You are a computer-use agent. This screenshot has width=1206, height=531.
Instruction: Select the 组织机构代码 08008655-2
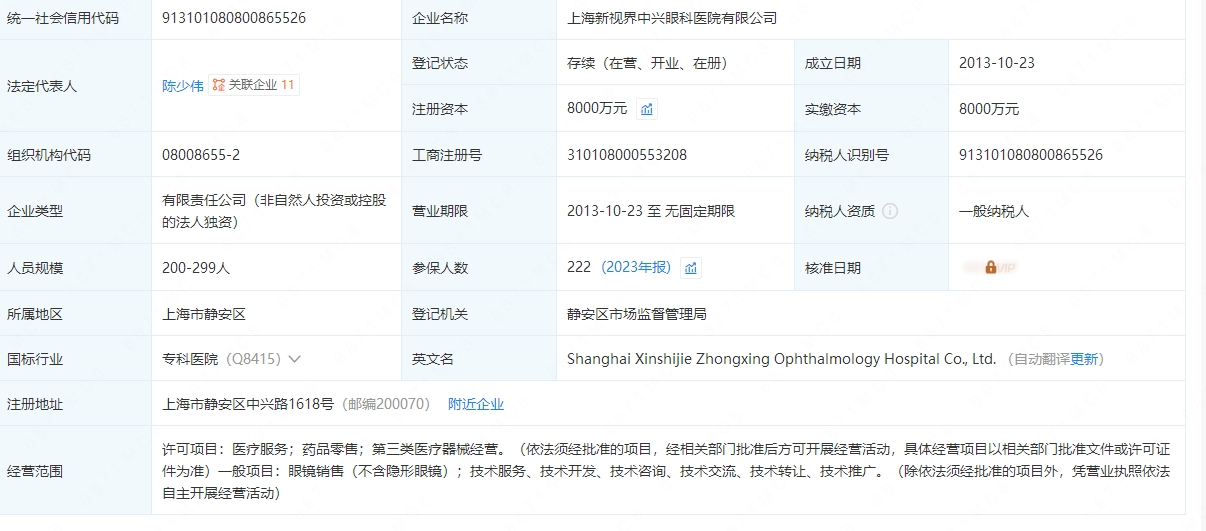click(201, 155)
